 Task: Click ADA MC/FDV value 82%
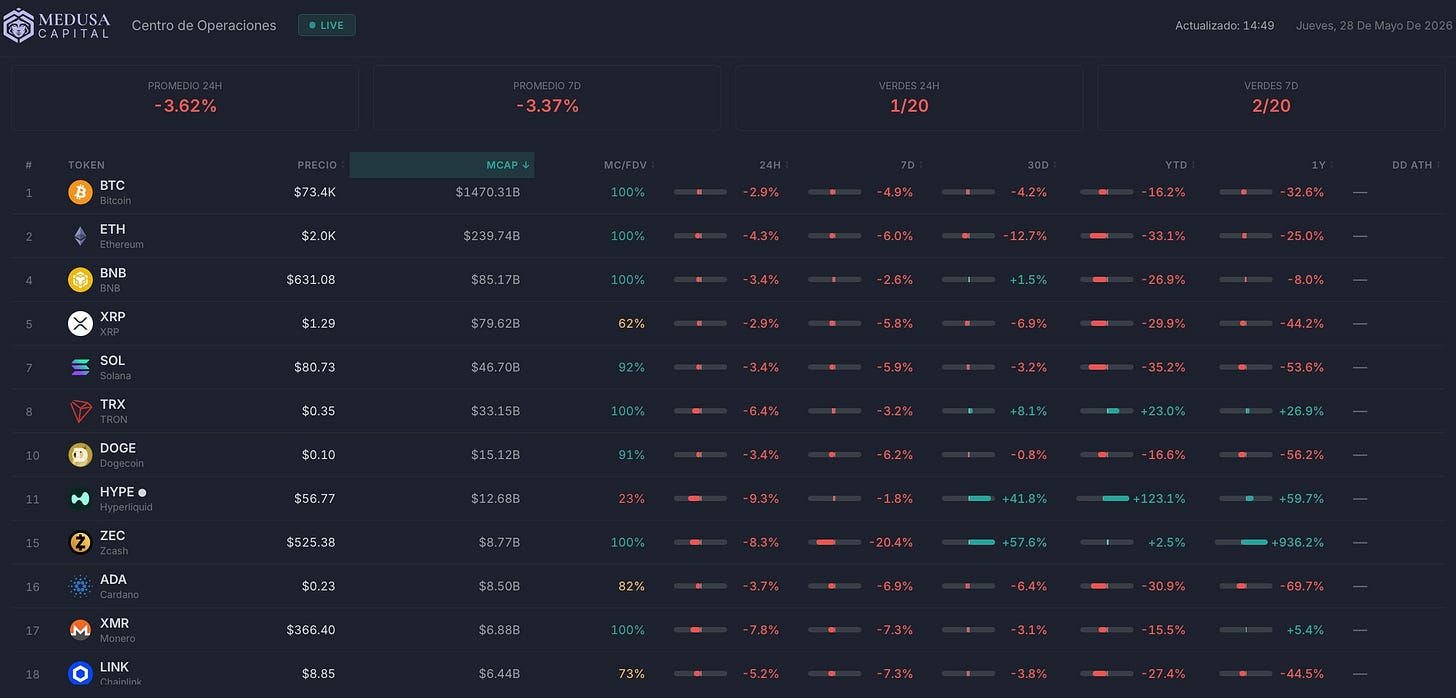click(x=632, y=586)
